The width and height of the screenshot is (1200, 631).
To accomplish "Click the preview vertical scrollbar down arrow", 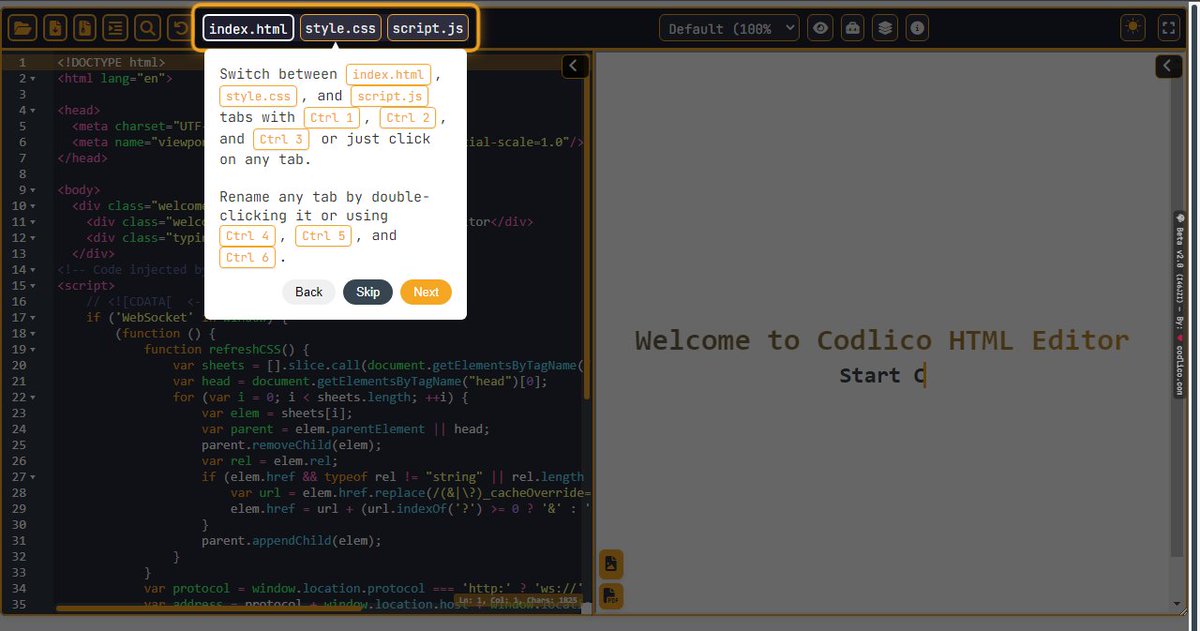I will [x=1176, y=604].
